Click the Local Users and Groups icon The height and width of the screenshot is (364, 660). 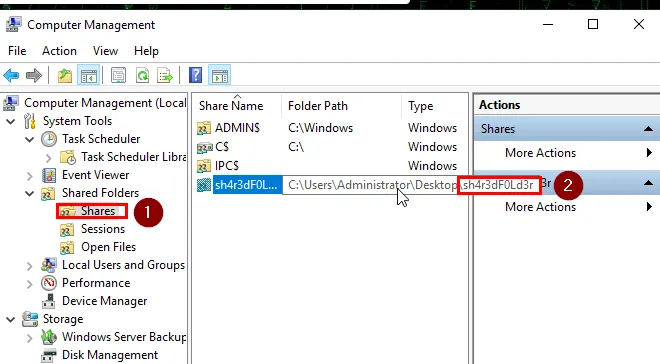[x=49, y=265]
